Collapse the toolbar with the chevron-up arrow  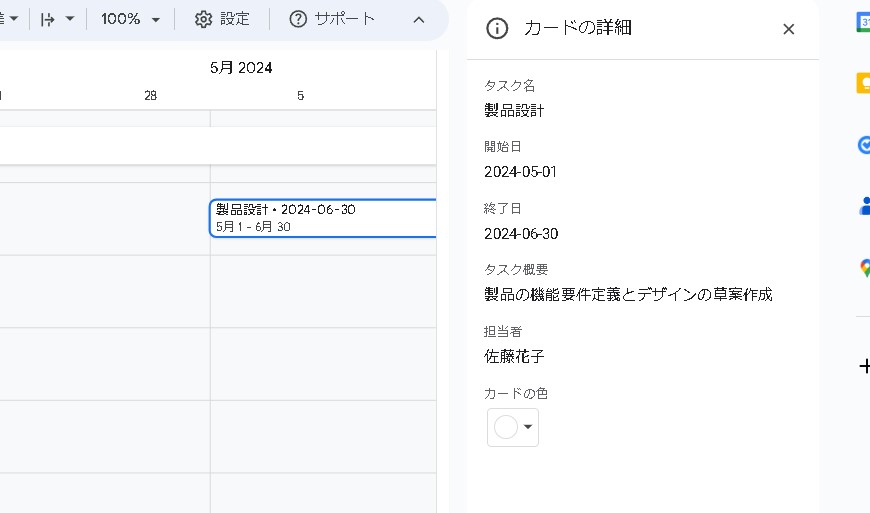coord(419,19)
